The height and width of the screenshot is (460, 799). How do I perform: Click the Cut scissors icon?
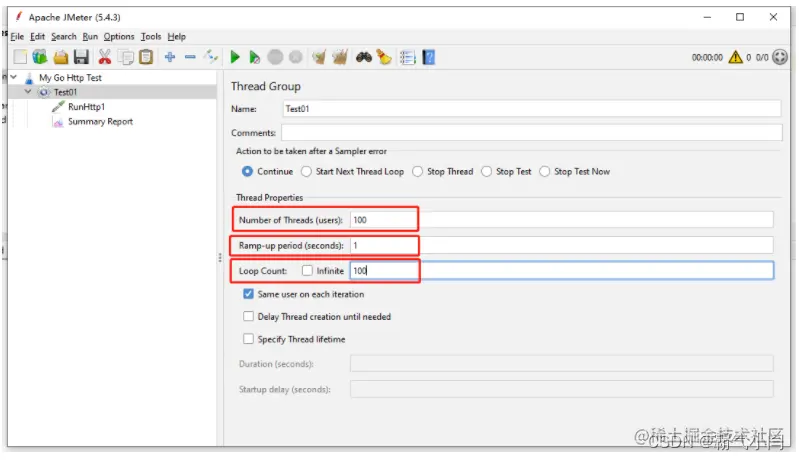pos(104,57)
